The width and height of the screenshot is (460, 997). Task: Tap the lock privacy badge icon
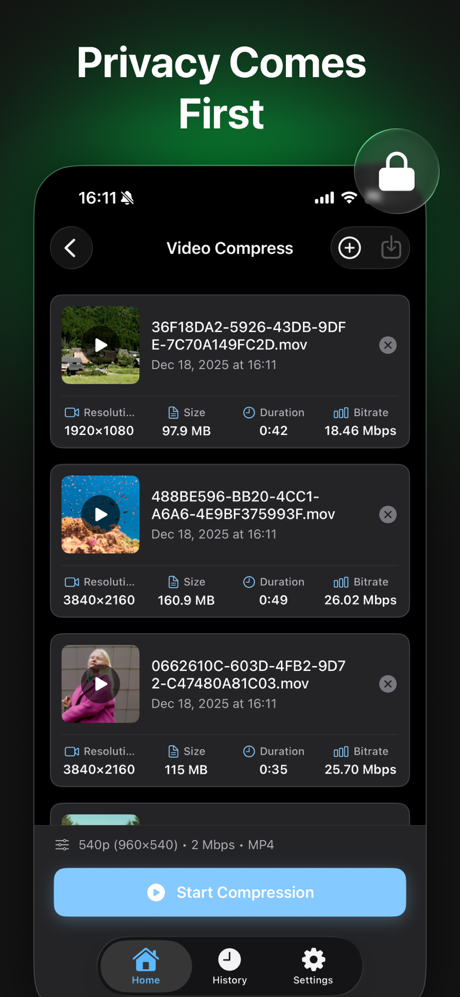click(396, 171)
